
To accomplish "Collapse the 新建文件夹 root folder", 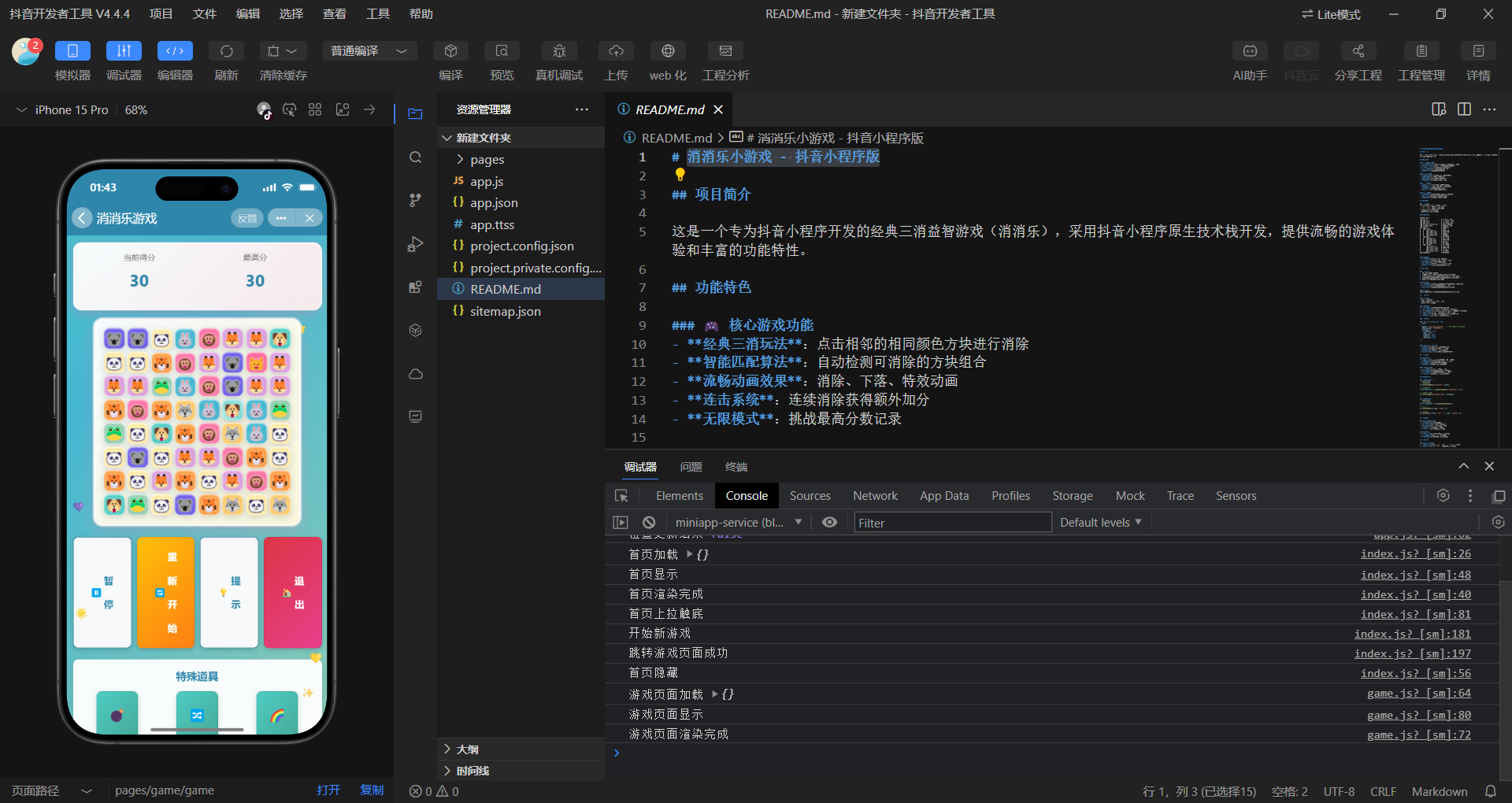I will 520,138.
